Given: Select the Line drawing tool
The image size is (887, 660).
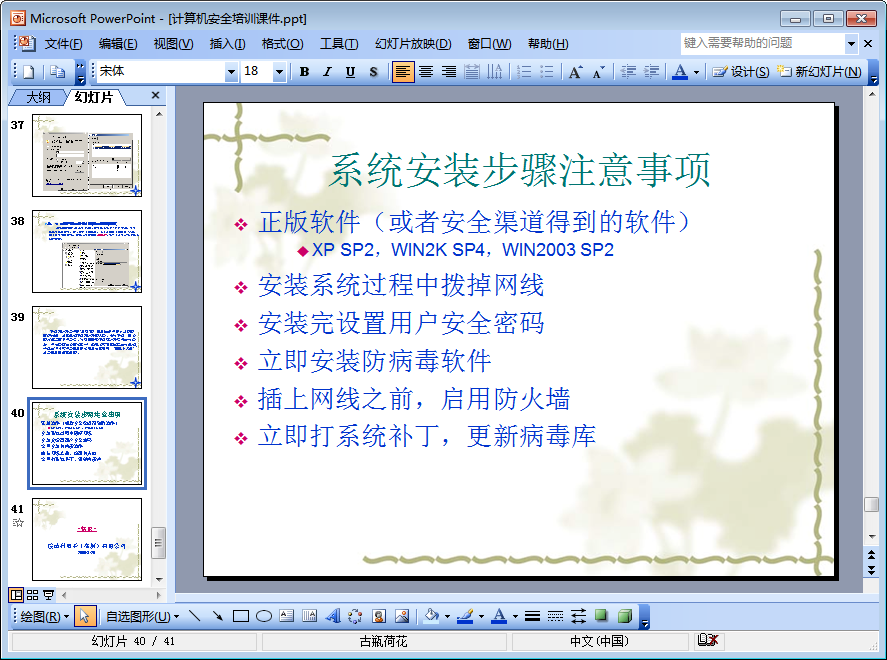Looking at the screenshot, I should click(195, 616).
